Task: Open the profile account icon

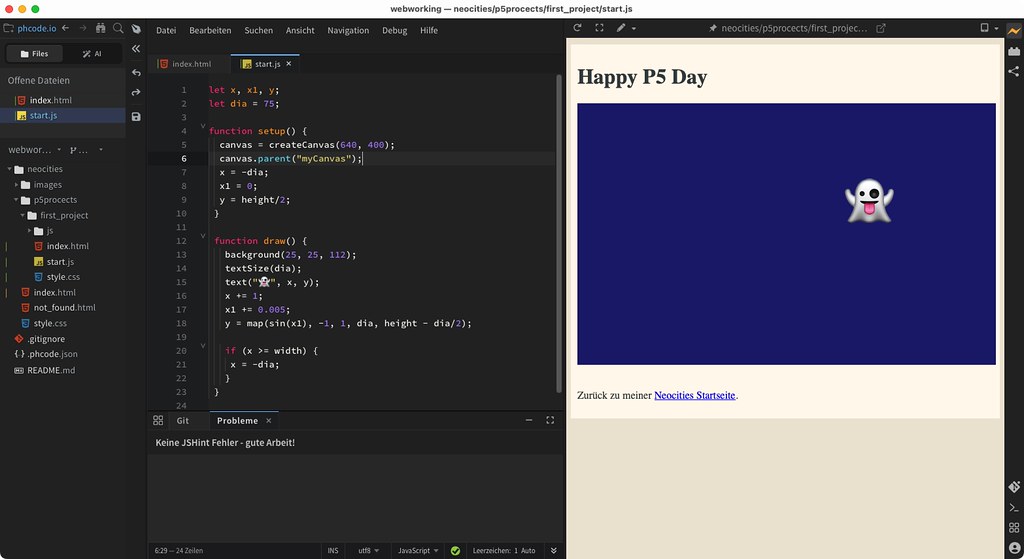Action: click(1014, 548)
